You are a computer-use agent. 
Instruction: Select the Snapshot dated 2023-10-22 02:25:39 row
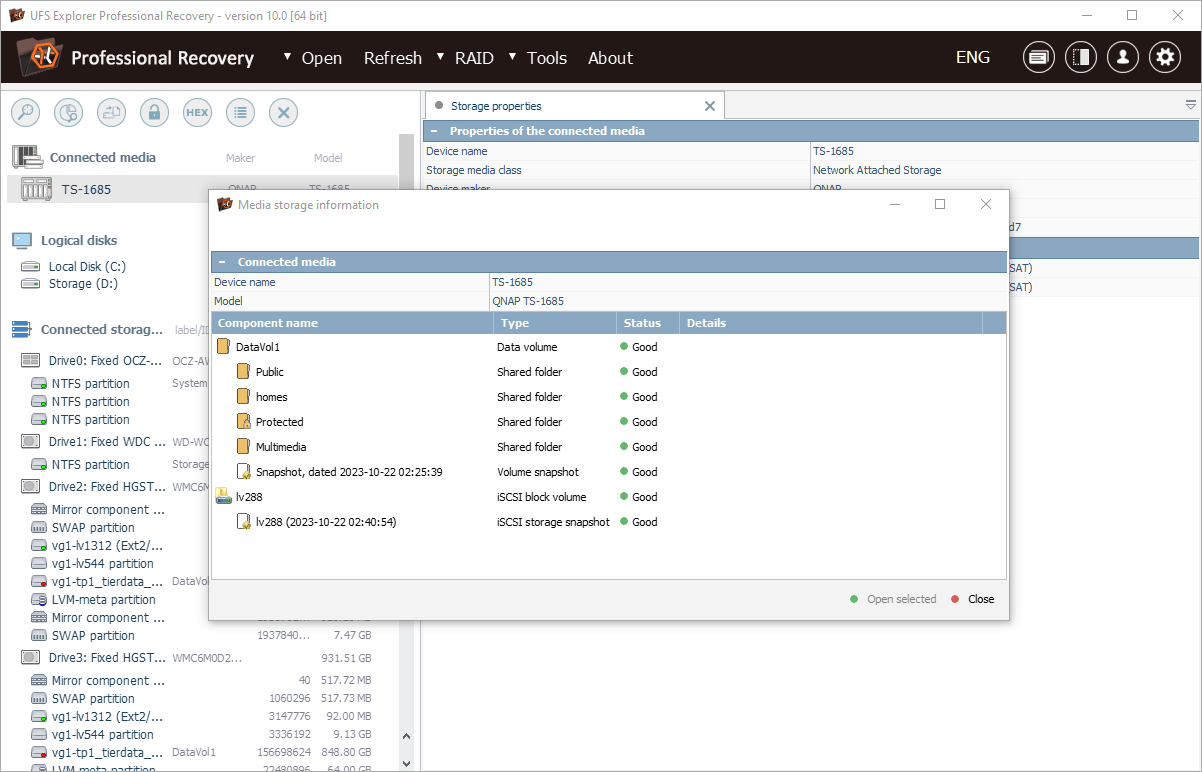point(609,472)
